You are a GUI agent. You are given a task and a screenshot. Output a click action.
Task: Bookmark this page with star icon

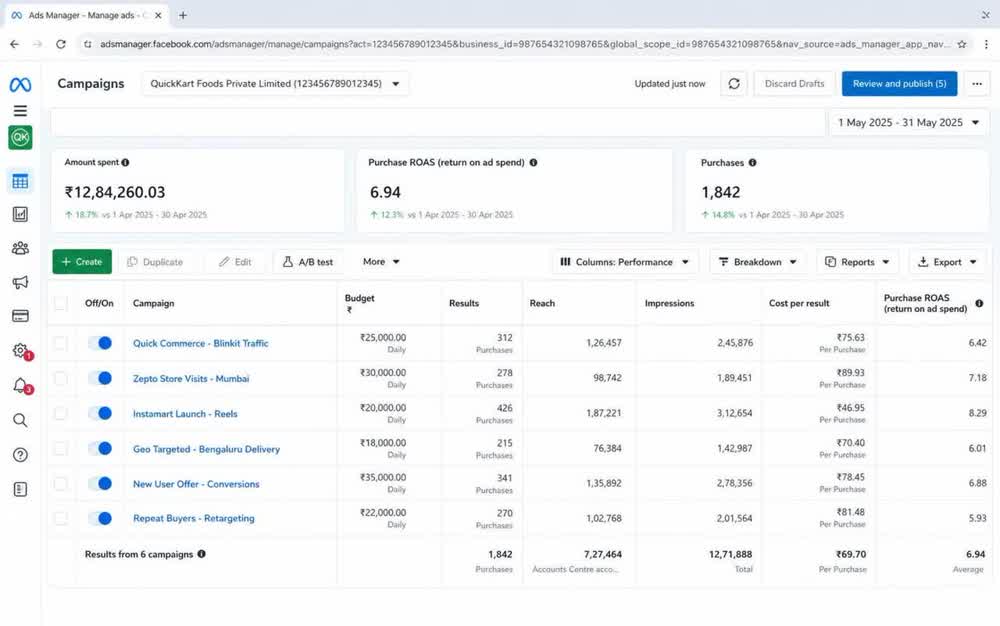point(962,44)
